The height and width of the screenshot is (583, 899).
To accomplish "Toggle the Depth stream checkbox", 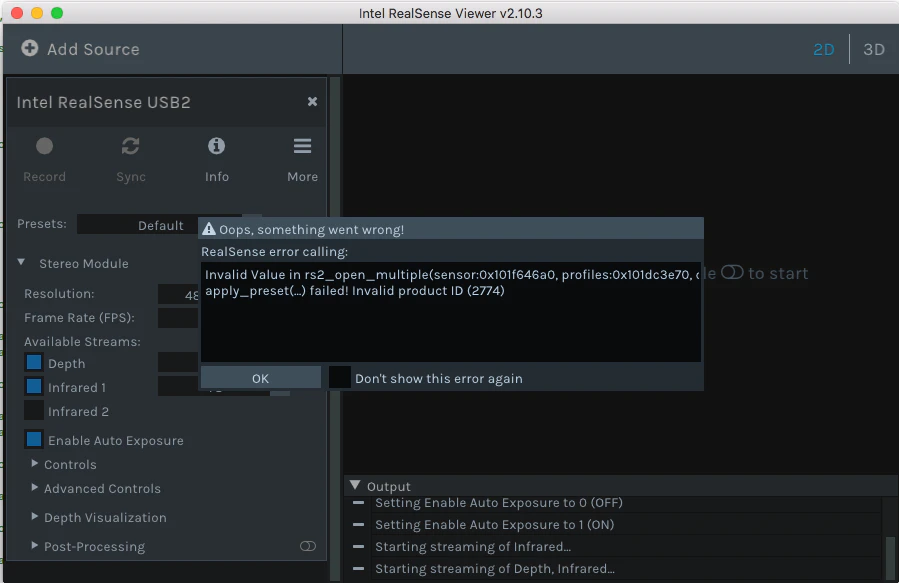I will pyautogui.click(x=34, y=362).
